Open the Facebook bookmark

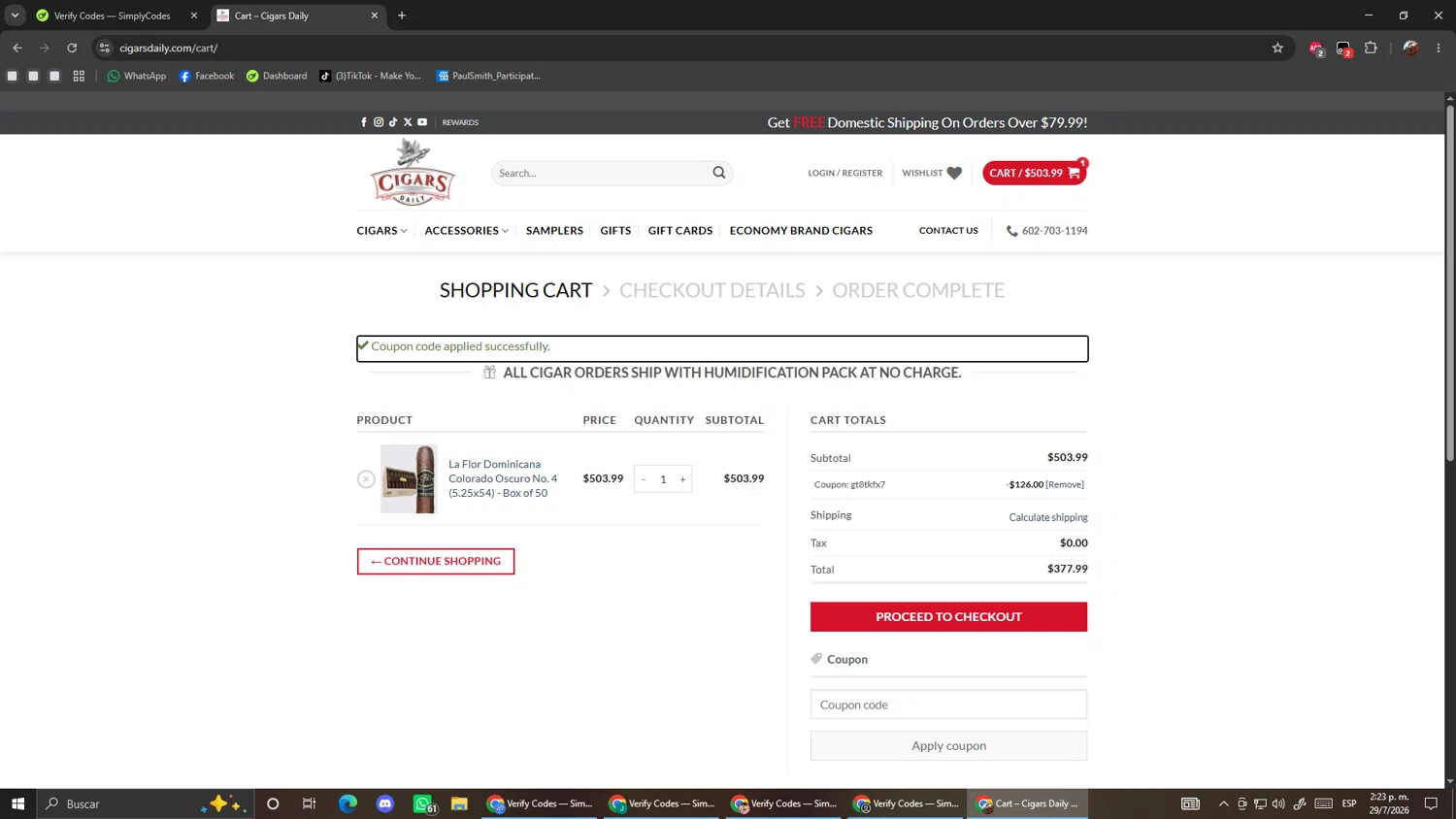[x=207, y=76]
